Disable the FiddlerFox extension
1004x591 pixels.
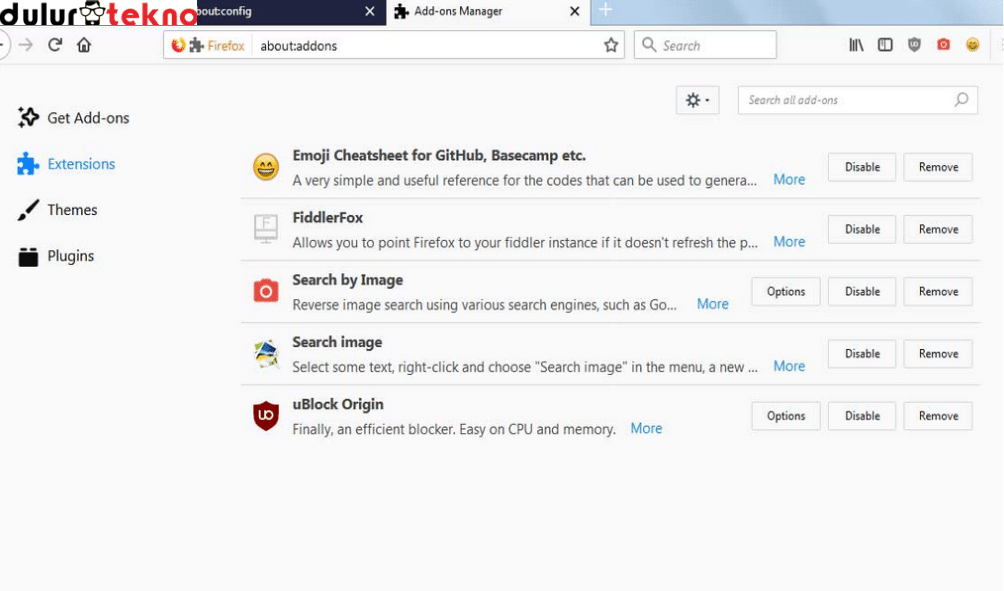[862, 229]
